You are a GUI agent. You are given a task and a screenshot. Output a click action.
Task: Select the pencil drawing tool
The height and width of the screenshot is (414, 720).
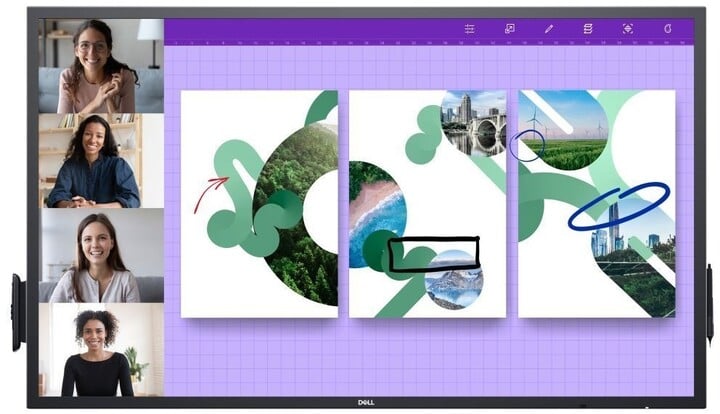[x=548, y=29]
